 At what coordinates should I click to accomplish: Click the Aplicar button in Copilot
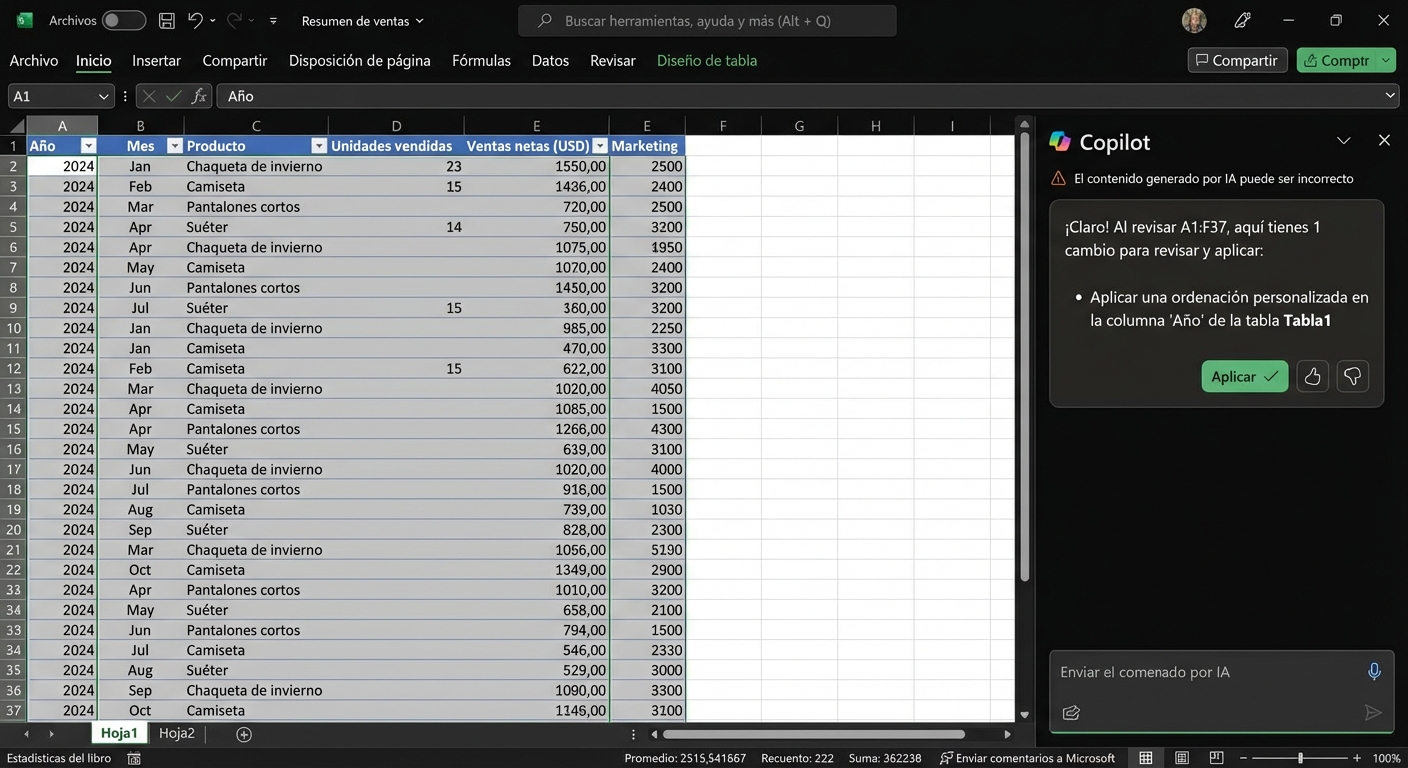click(1244, 376)
